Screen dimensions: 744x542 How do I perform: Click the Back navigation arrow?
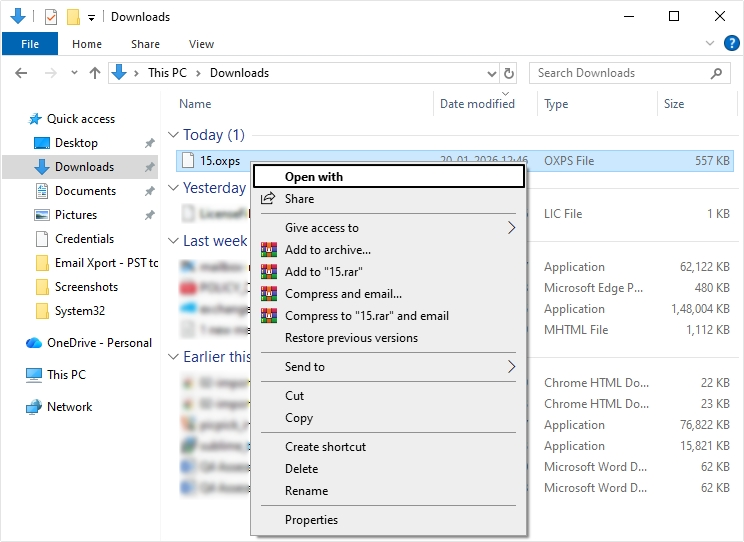click(21, 73)
